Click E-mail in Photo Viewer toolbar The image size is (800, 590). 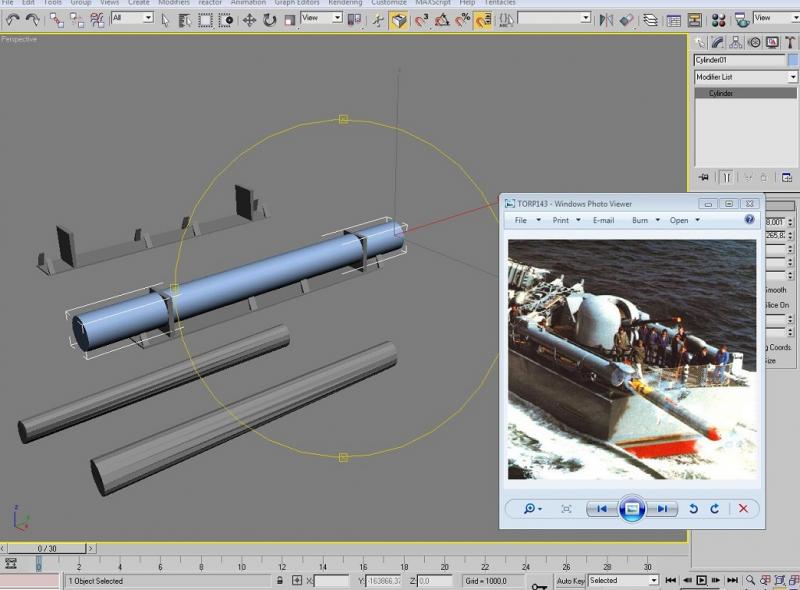[603, 220]
